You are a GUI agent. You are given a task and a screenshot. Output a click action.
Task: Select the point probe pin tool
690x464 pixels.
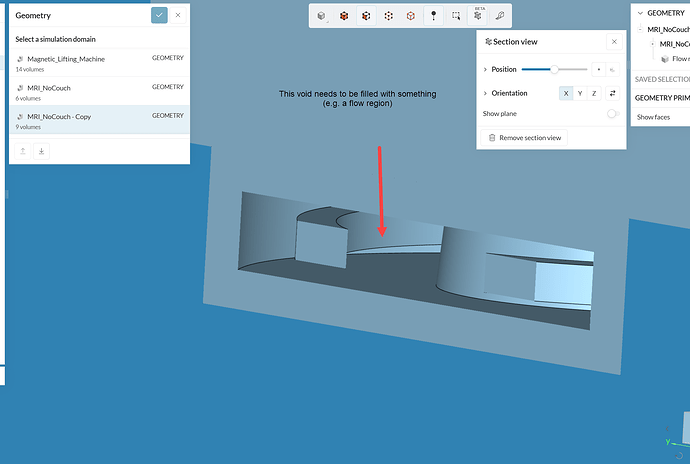pyautogui.click(x=433, y=16)
